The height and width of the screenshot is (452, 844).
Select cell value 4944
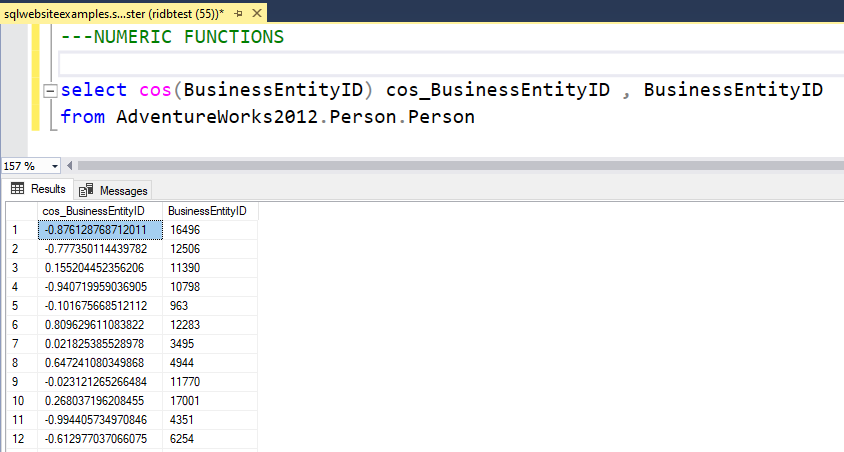210,363
